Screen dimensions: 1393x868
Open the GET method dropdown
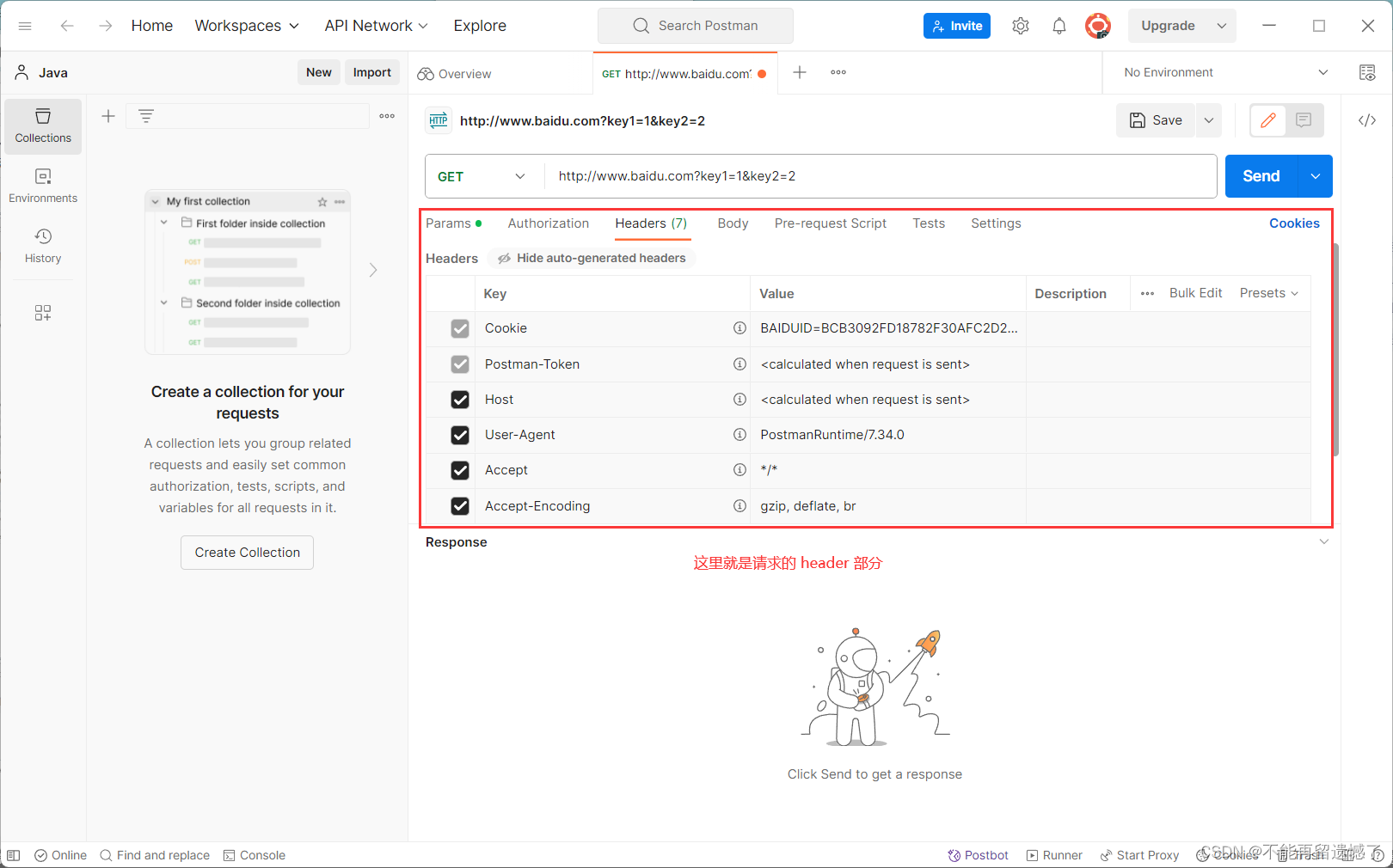point(482,176)
